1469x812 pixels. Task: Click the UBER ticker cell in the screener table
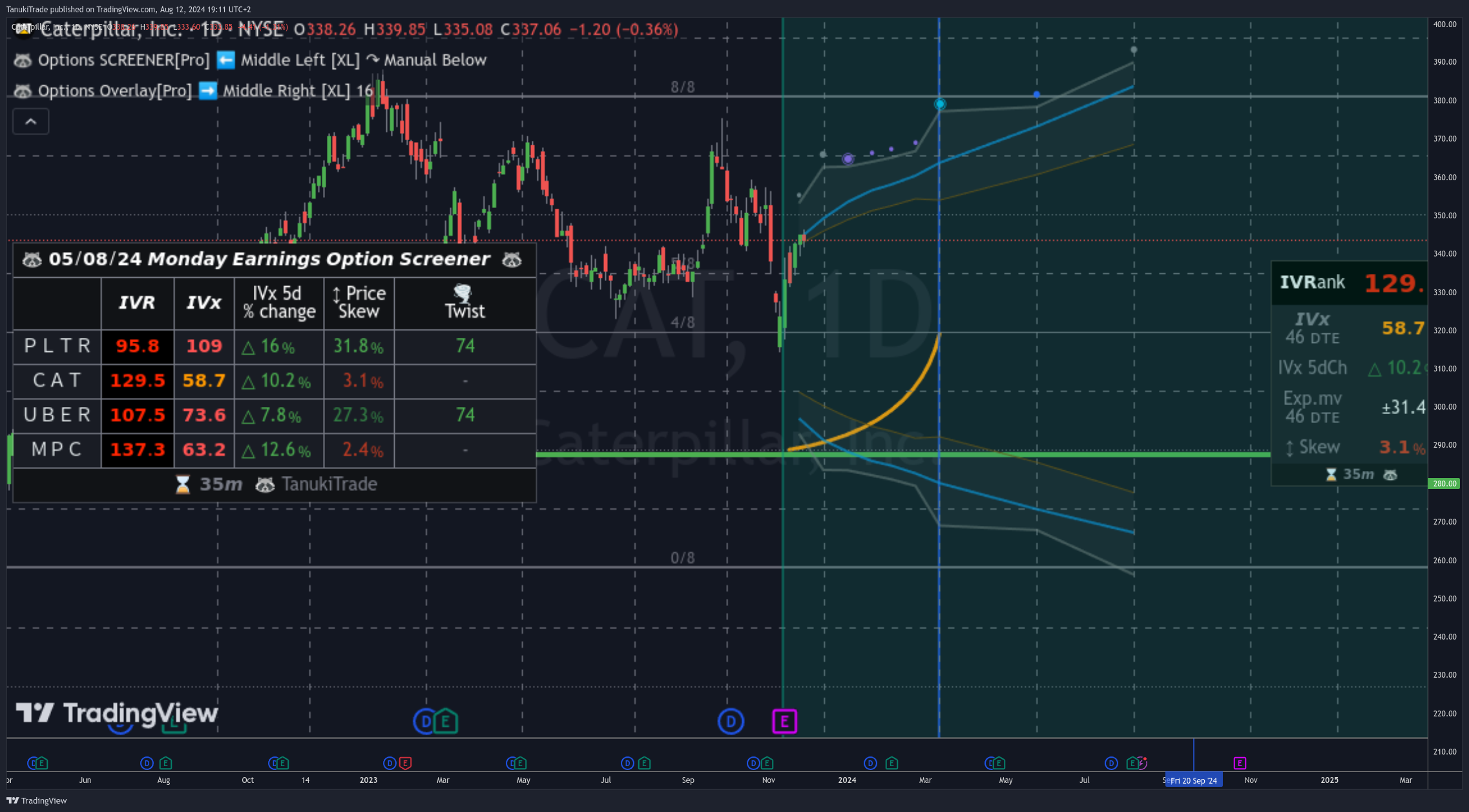pos(57,415)
